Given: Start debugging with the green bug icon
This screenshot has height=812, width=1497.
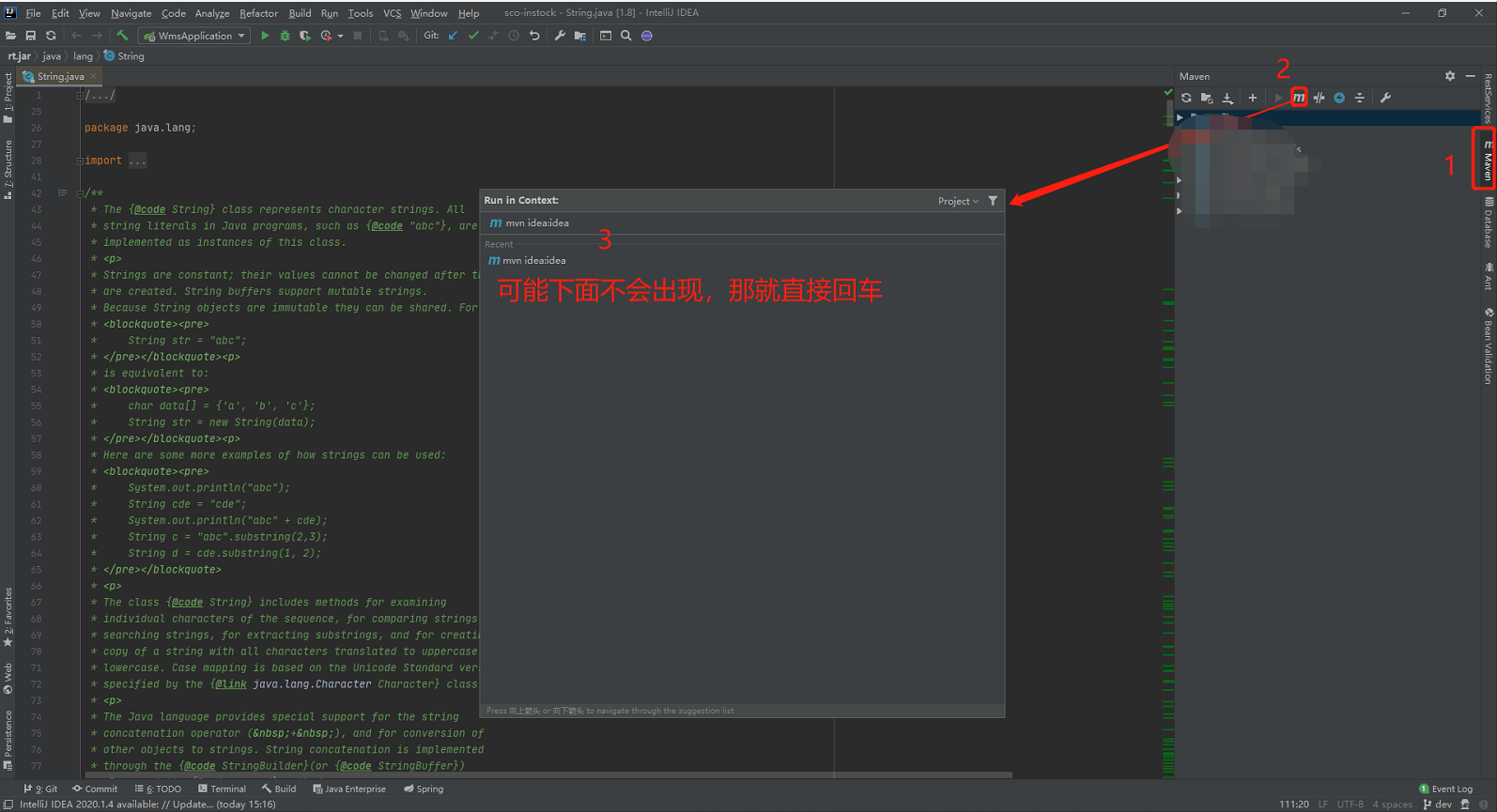Looking at the screenshot, I should tap(285, 36).
